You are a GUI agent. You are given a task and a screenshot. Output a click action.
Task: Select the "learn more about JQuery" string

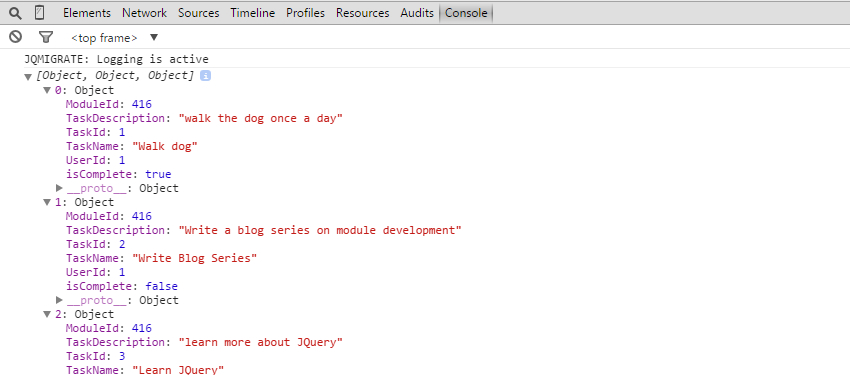pyautogui.click(x=261, y=342)
